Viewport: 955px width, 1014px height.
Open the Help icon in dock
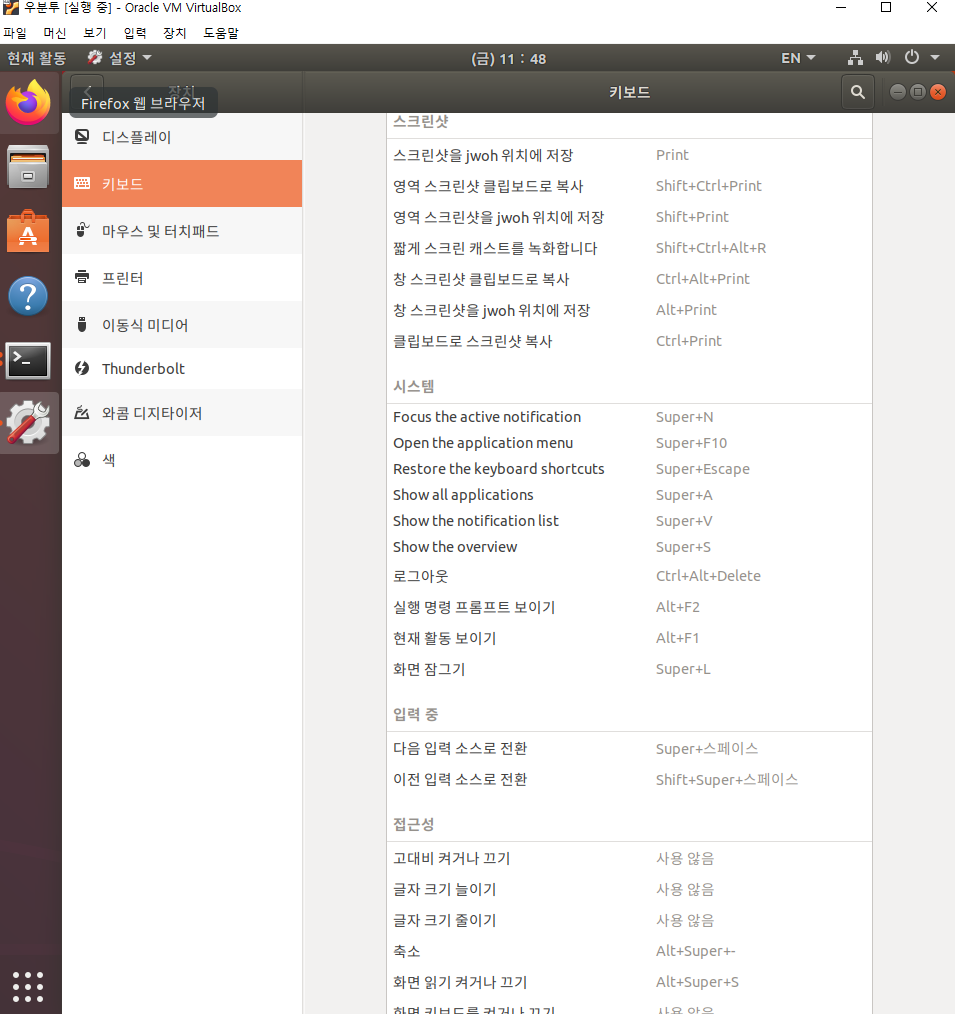(x=28, y=296)
